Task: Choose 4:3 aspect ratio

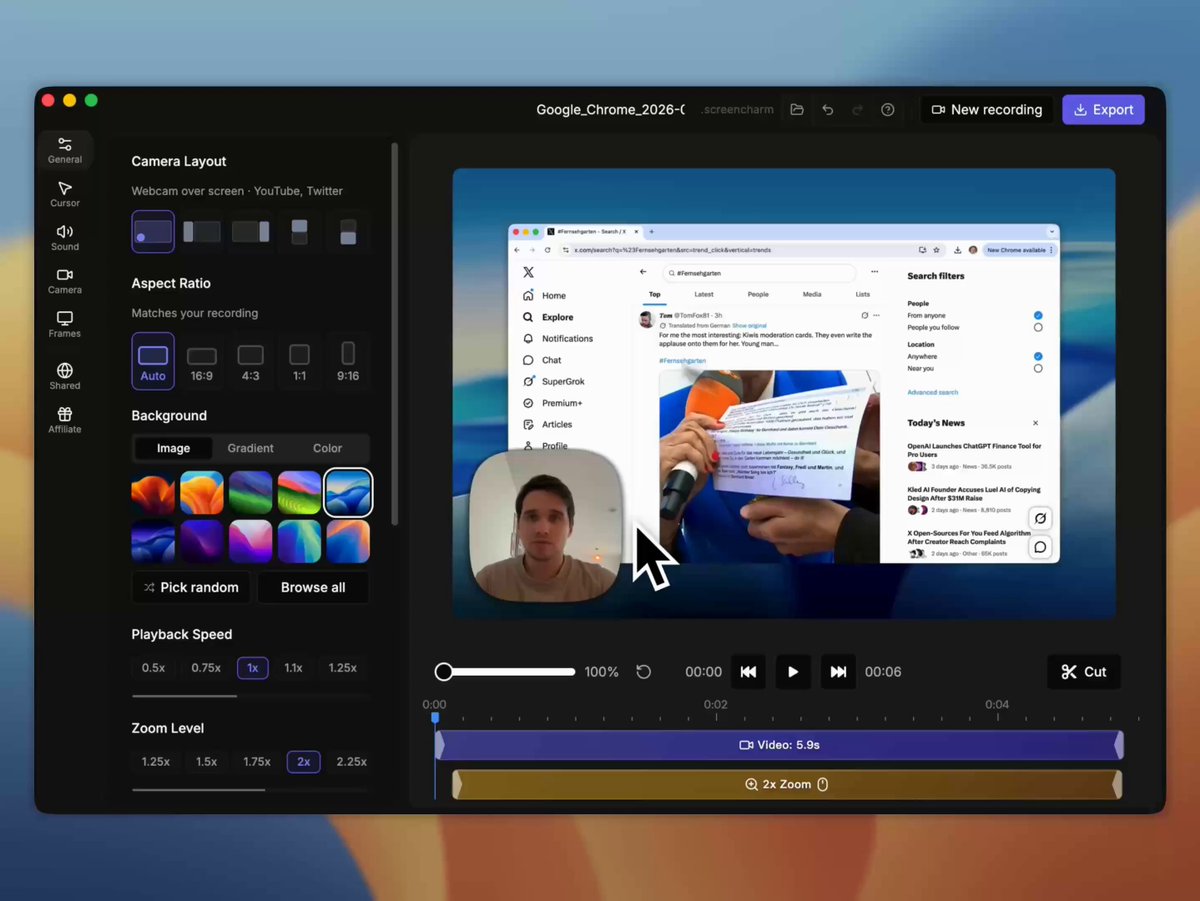Action: click(x=251, y=361)
